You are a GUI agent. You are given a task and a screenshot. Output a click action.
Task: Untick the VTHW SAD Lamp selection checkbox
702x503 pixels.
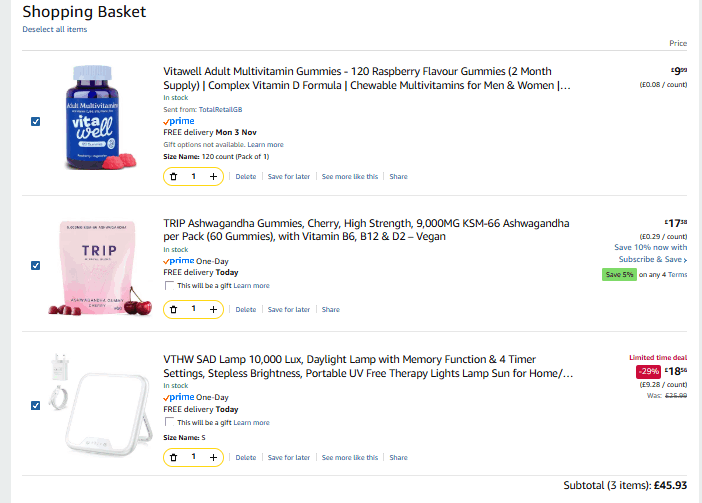(x=36, y=405)
